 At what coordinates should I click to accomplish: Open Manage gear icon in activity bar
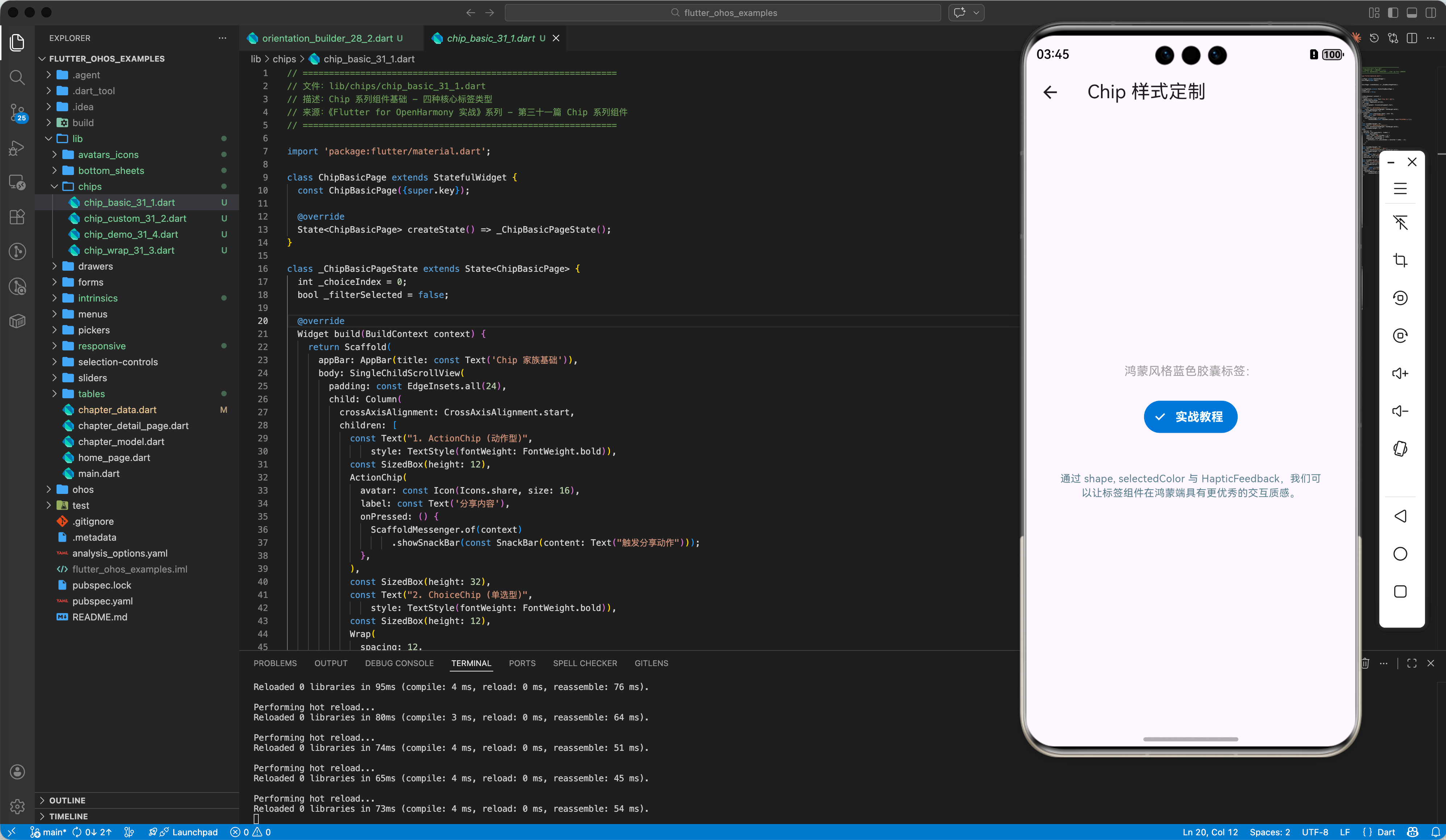point(17,806)
